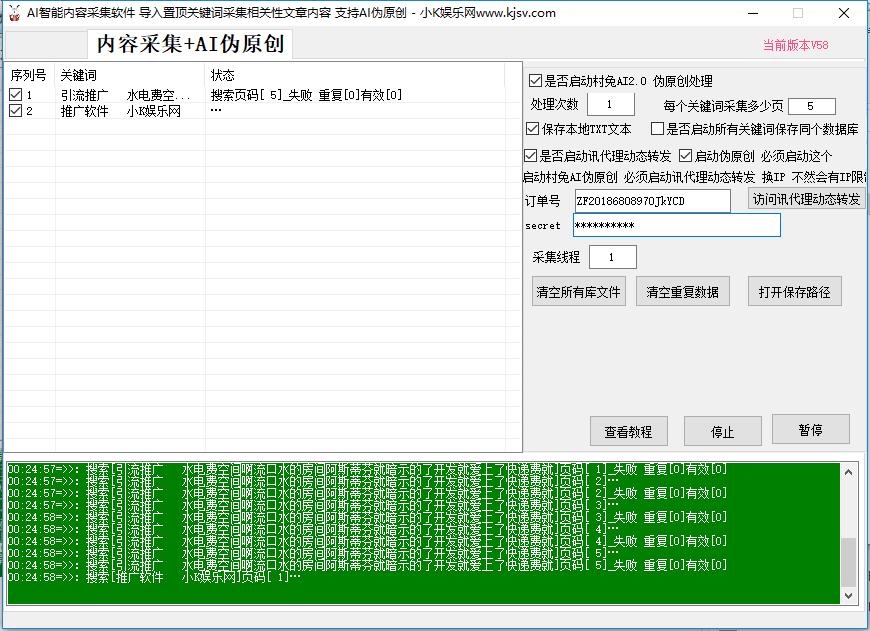Click the secret password field
The image size is (870, 631).
[676, 225]
